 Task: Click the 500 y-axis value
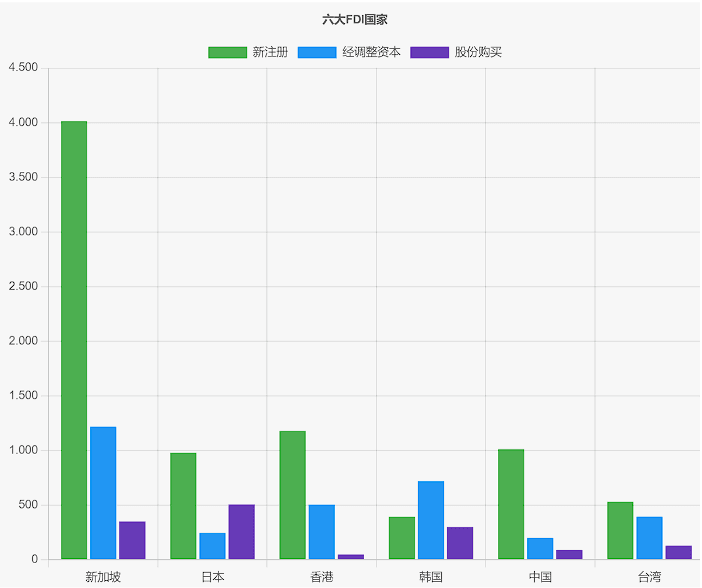click(x=28, y=505)
